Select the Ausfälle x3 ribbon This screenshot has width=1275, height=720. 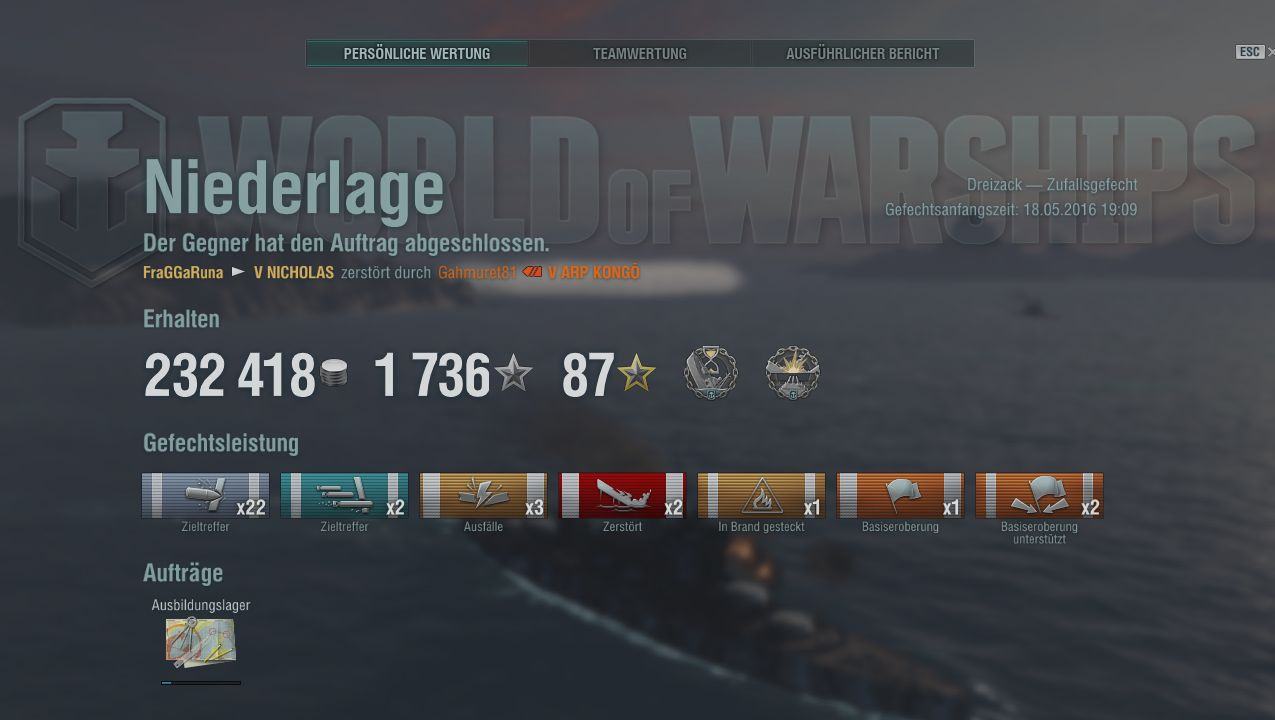click(483, 495)
